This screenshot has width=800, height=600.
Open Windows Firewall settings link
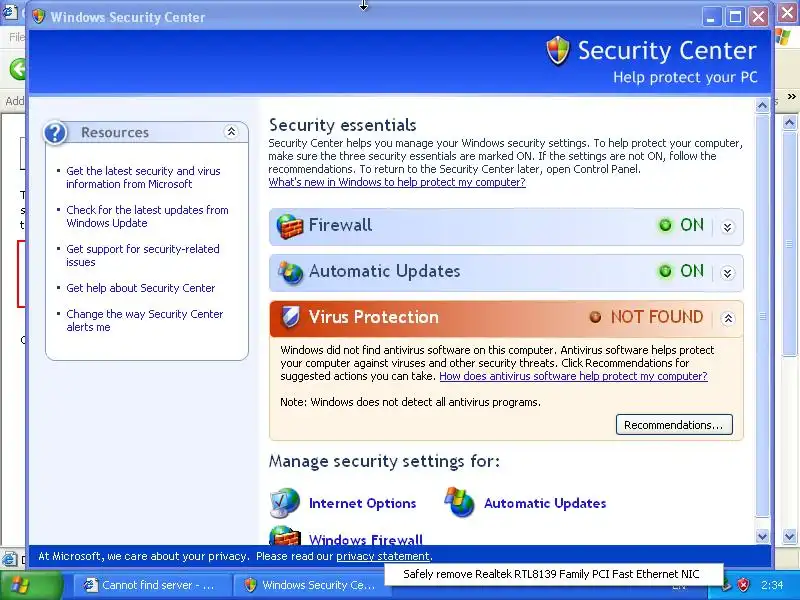pyautogui.click(x=366, y=539)
